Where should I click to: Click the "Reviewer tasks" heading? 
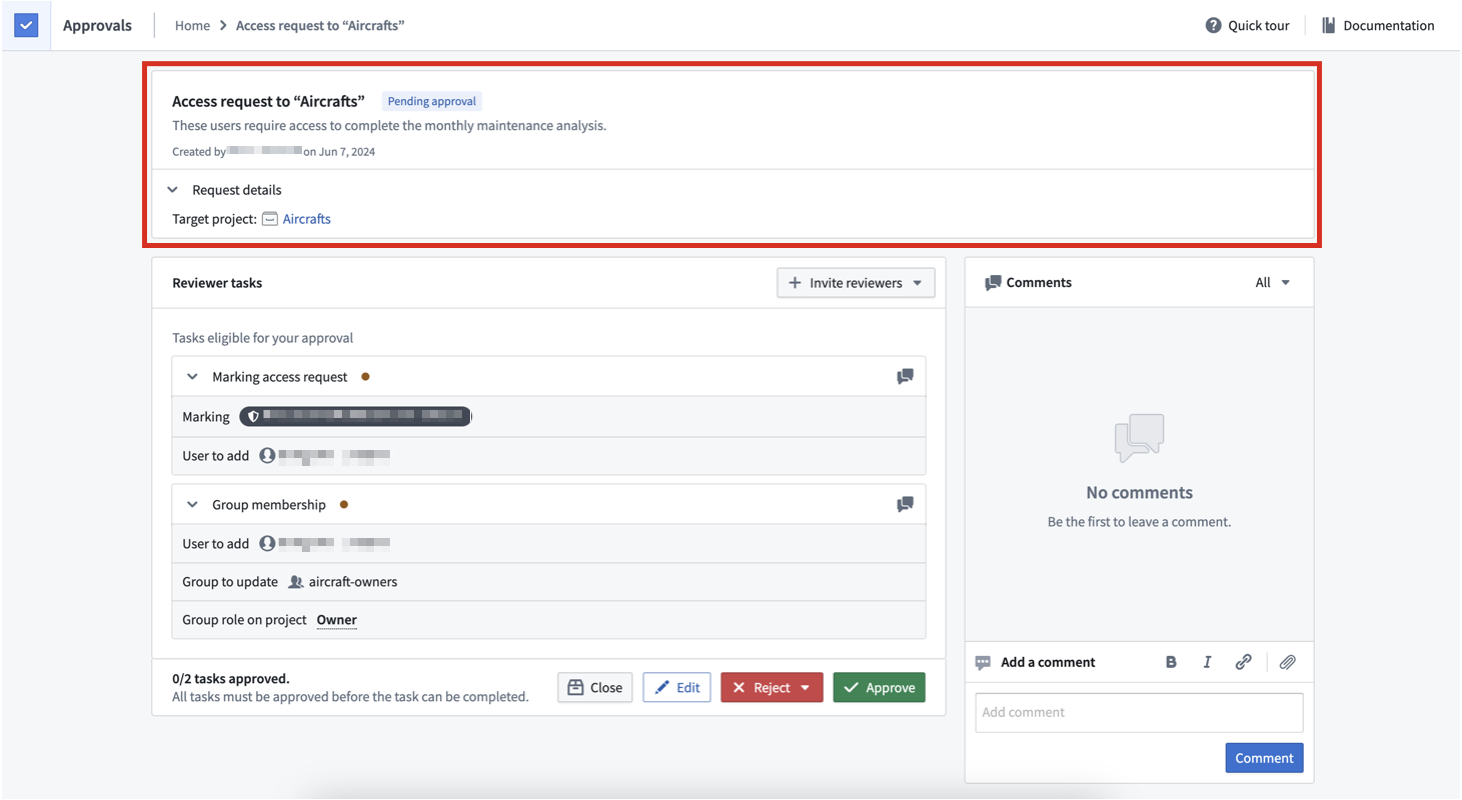pyautogui.click(x=217, y=283)
